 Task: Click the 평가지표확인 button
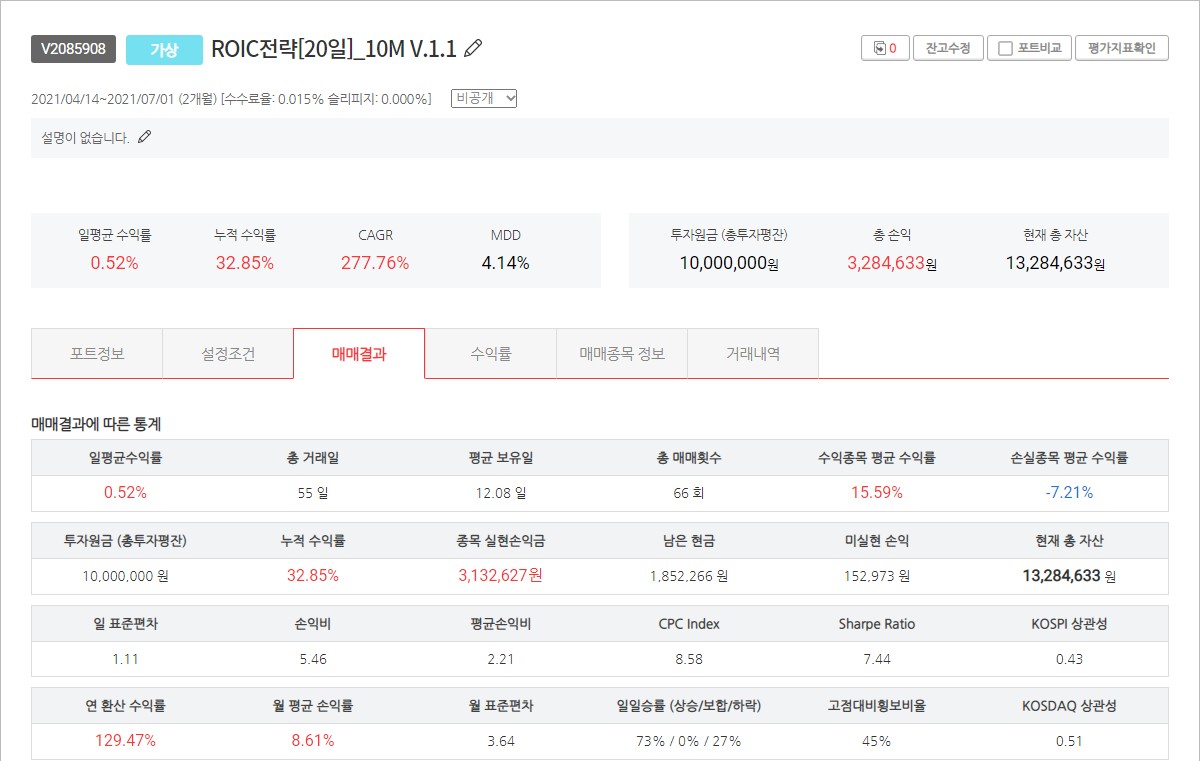pyautogui.click(x=1122, y=48)
